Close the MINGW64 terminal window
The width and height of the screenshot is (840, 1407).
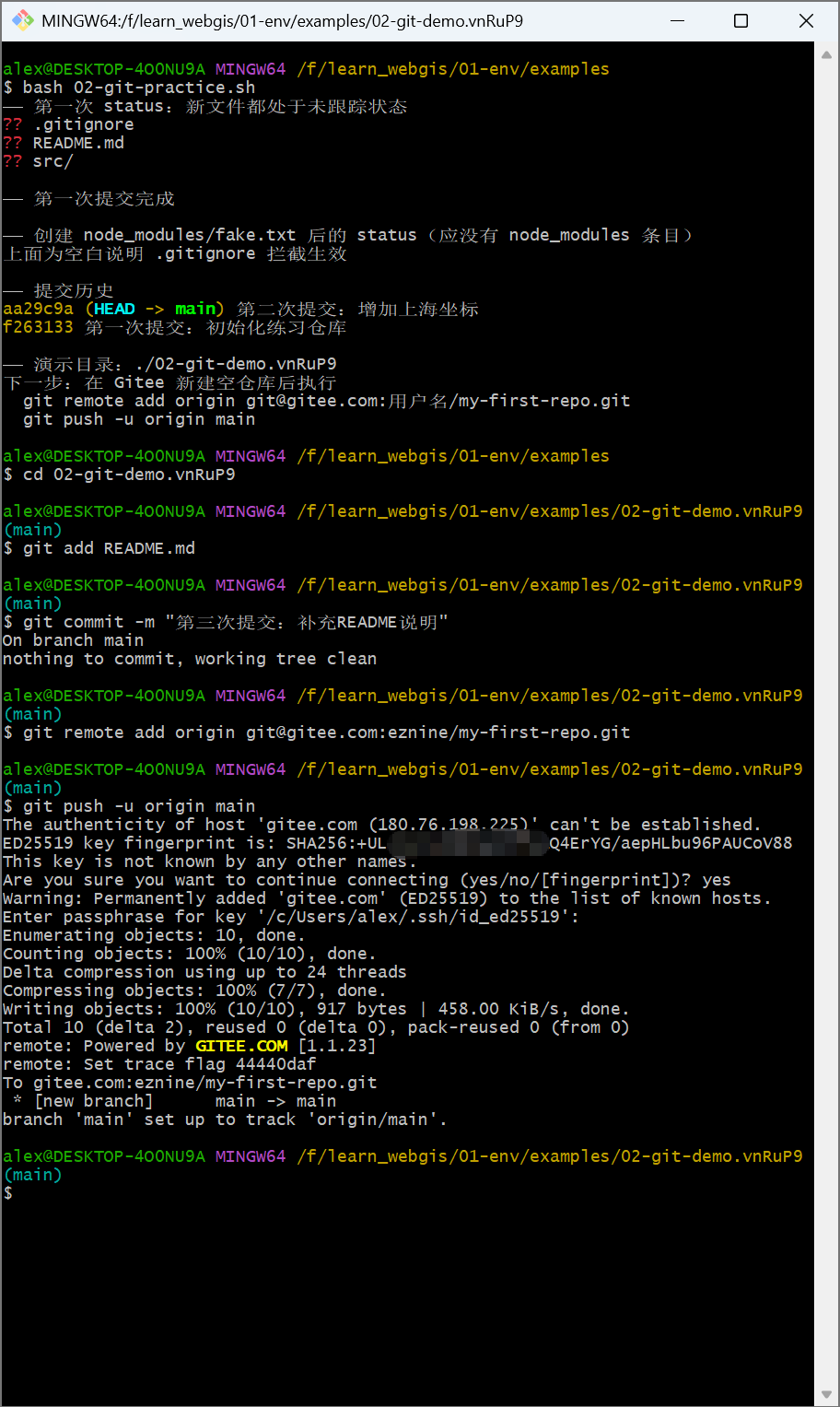click(806, 20)
